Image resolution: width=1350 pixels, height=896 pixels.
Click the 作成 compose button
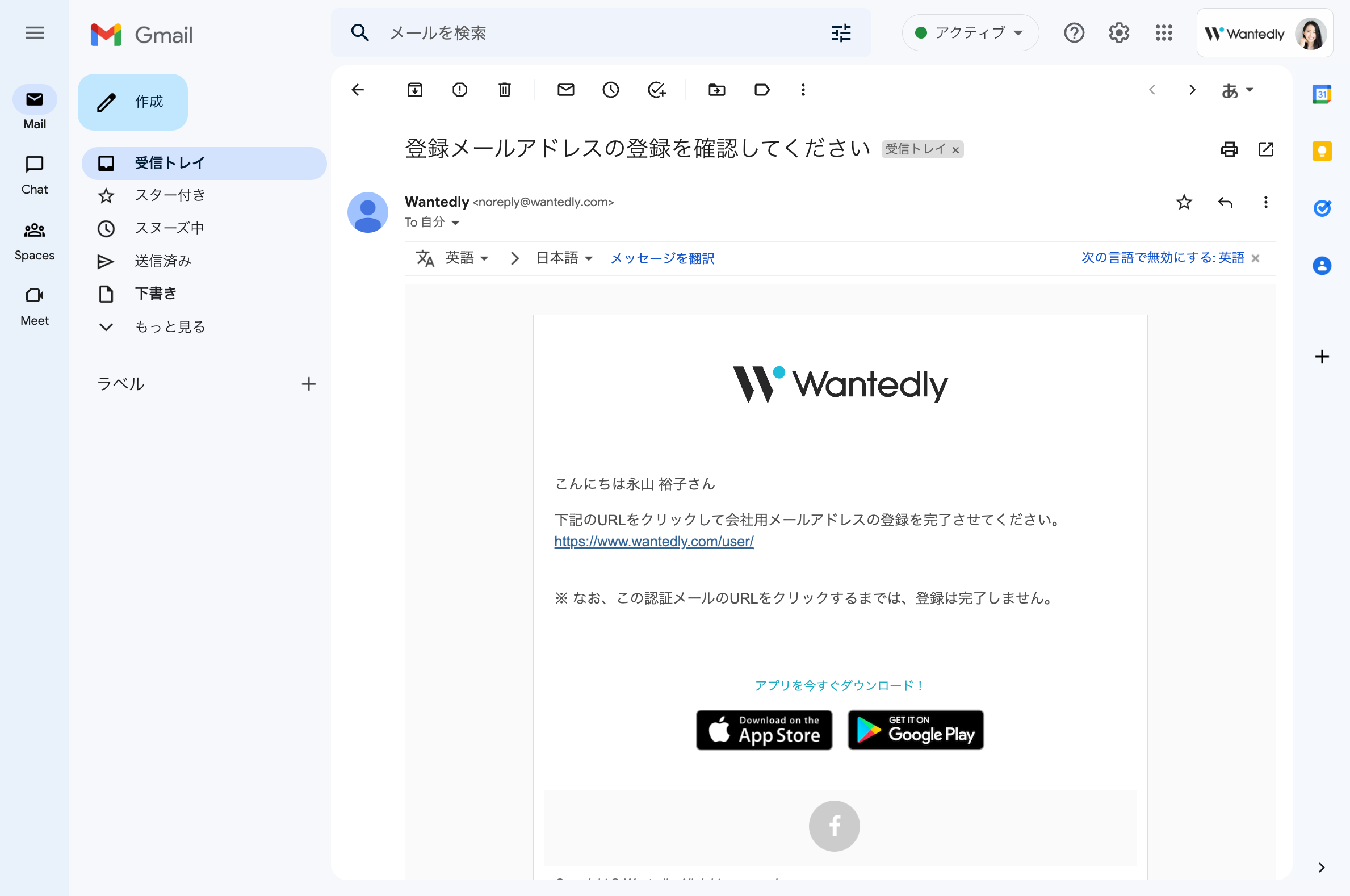tap(132, 102)
